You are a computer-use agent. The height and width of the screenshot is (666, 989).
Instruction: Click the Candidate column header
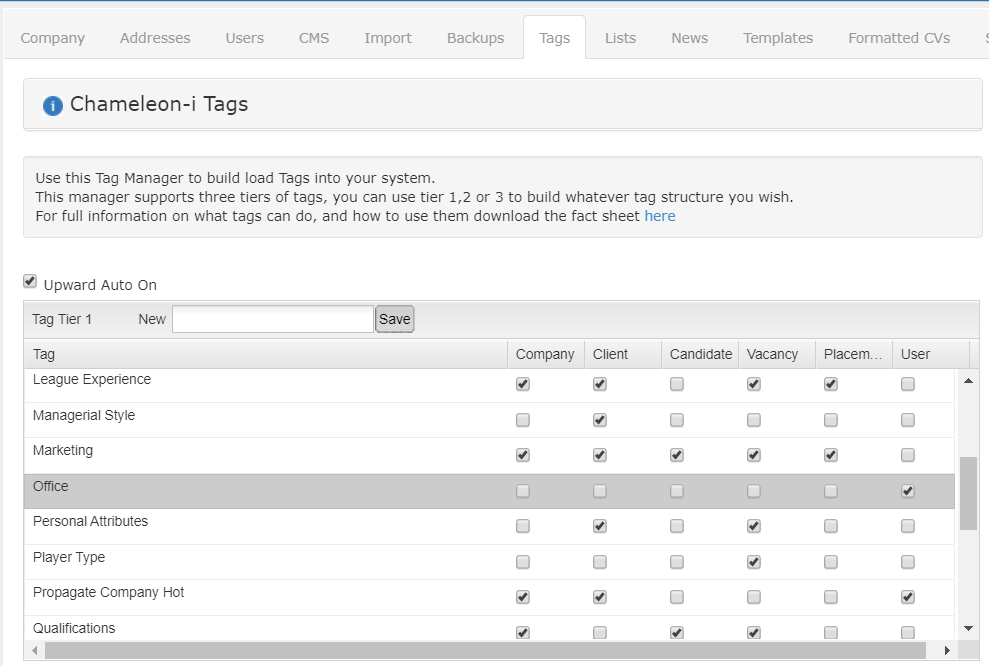click(x=700, y=354)
